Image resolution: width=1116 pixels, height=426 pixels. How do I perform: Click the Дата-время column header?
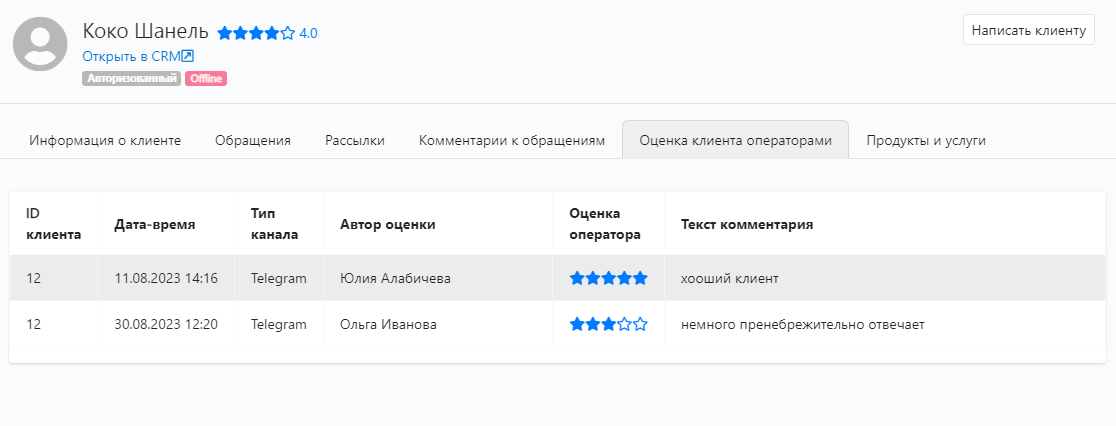click(154, 224)
